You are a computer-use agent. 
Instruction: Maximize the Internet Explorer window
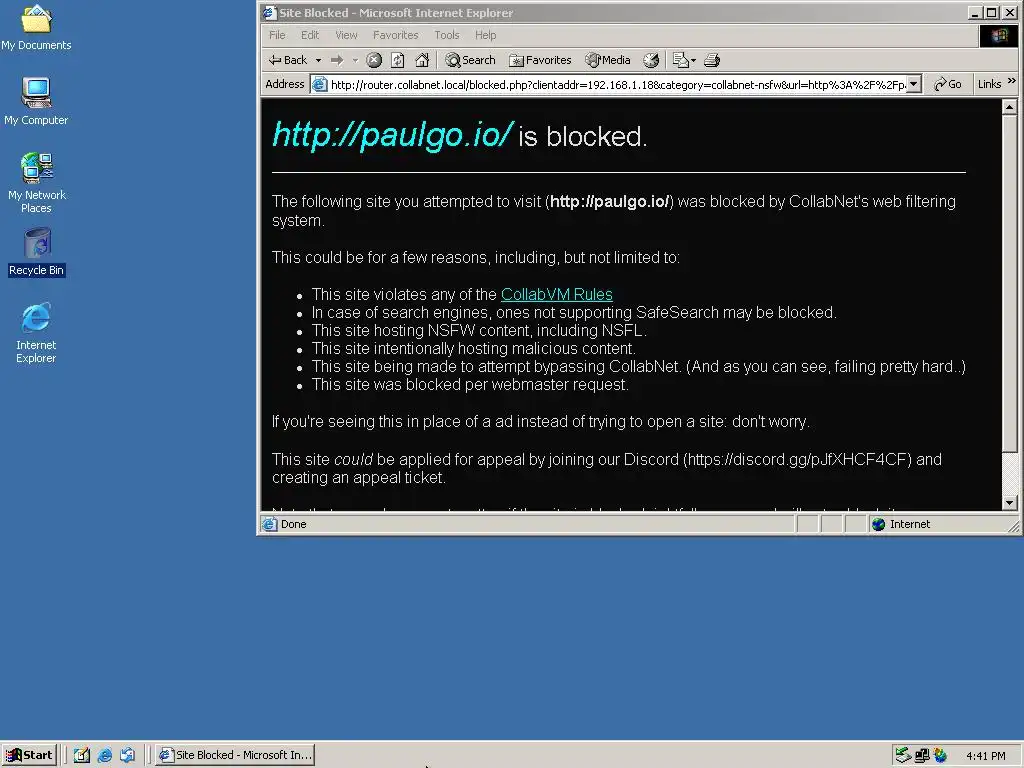point(991,12)
